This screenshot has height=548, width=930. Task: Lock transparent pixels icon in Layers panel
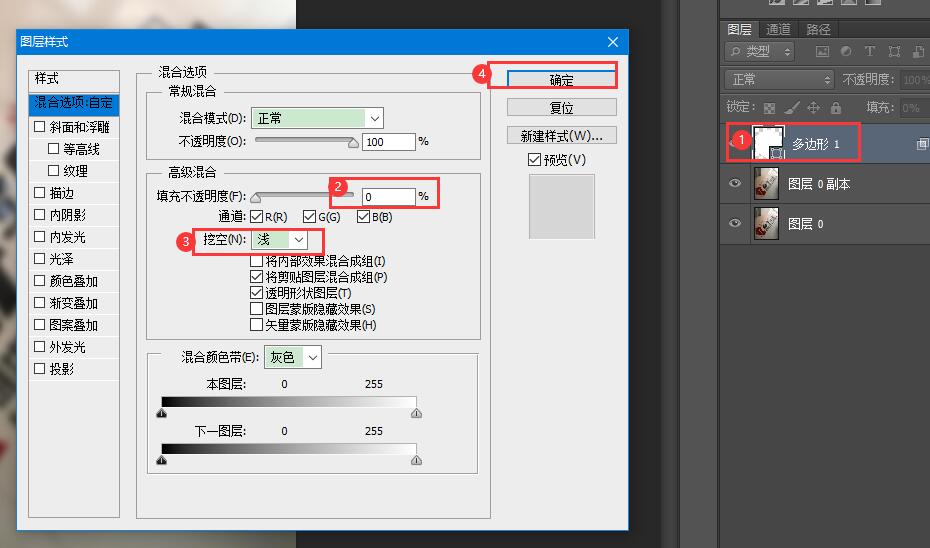(769, 108)
